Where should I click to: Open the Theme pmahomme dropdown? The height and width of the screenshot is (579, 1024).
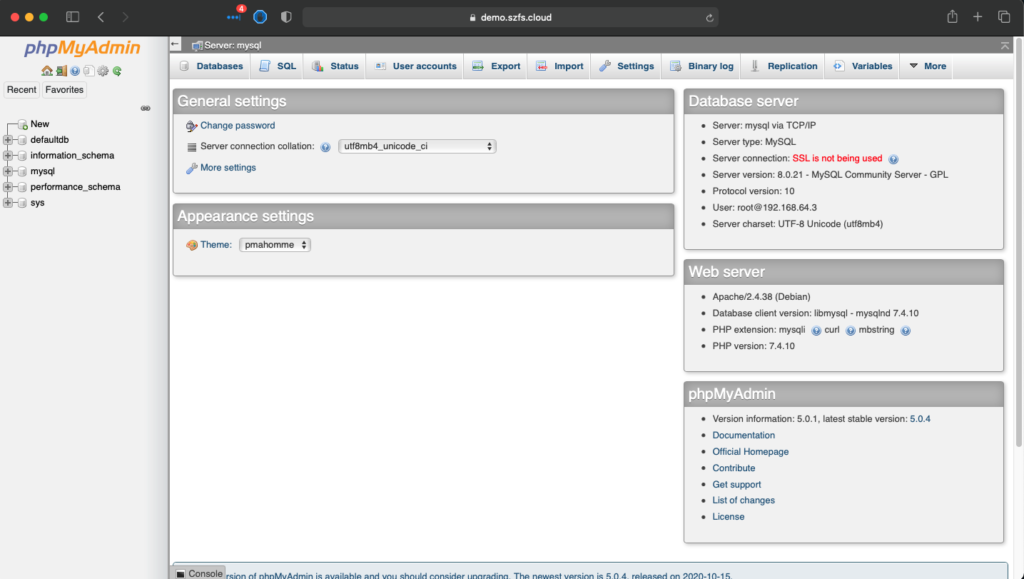(274, 245)
